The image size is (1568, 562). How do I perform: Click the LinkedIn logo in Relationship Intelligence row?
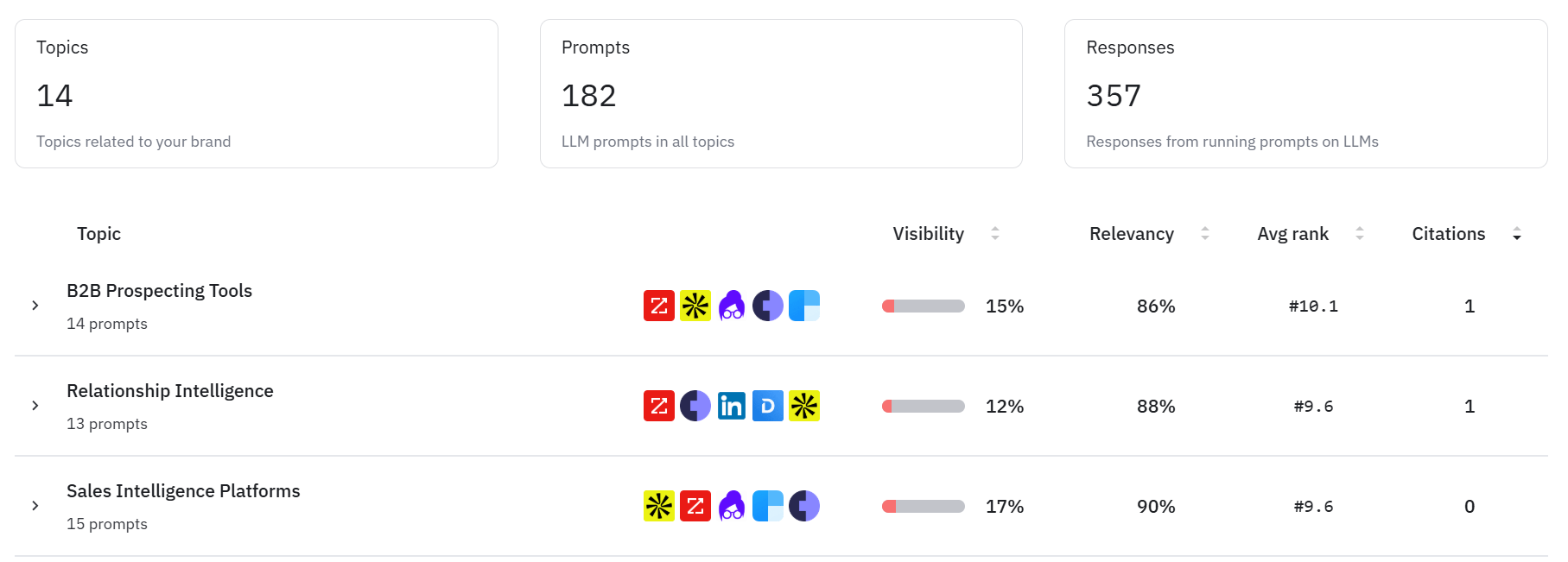click(731, 406)
